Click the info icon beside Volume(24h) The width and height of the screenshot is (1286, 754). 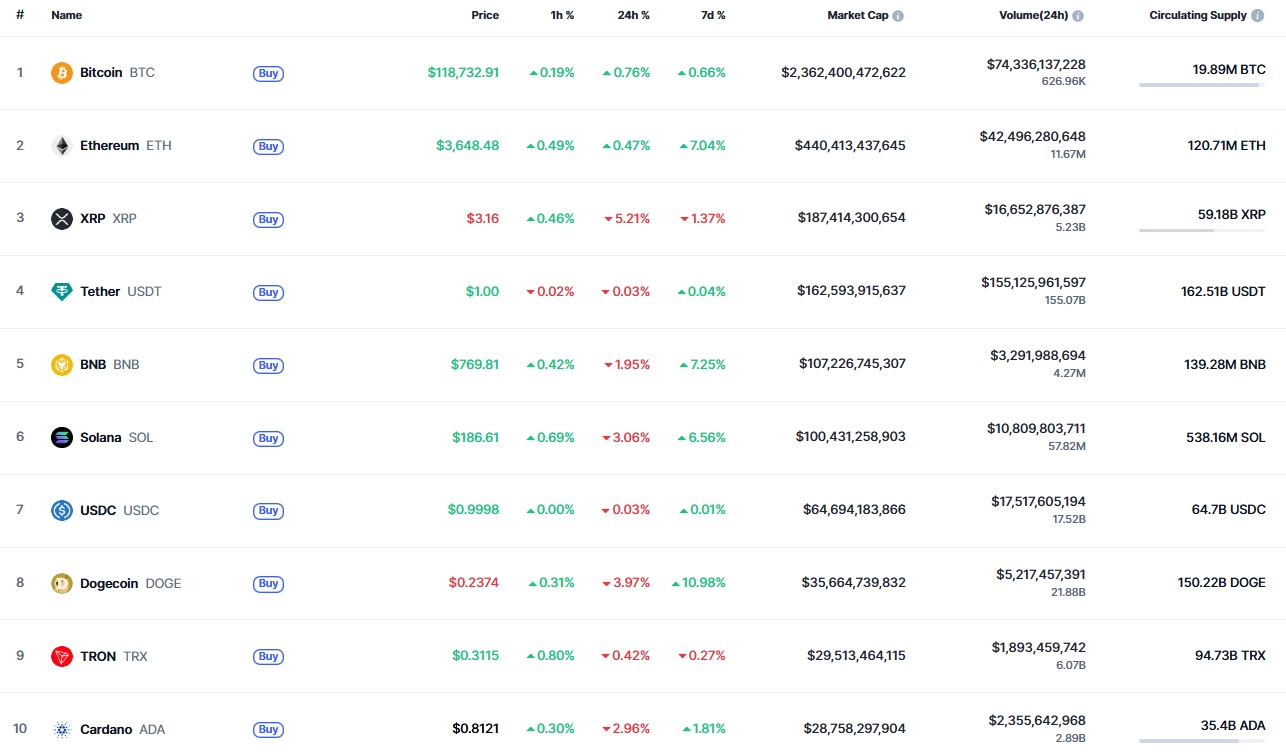(1078, 16)
